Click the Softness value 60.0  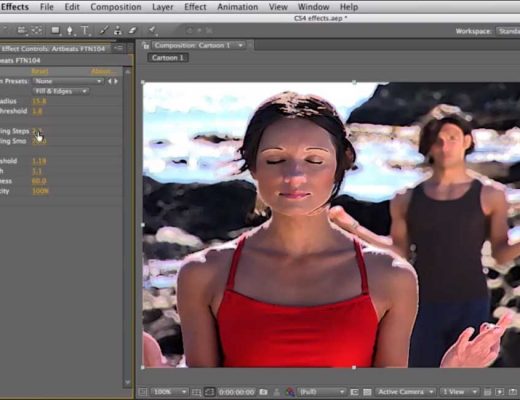coord(39,181)
